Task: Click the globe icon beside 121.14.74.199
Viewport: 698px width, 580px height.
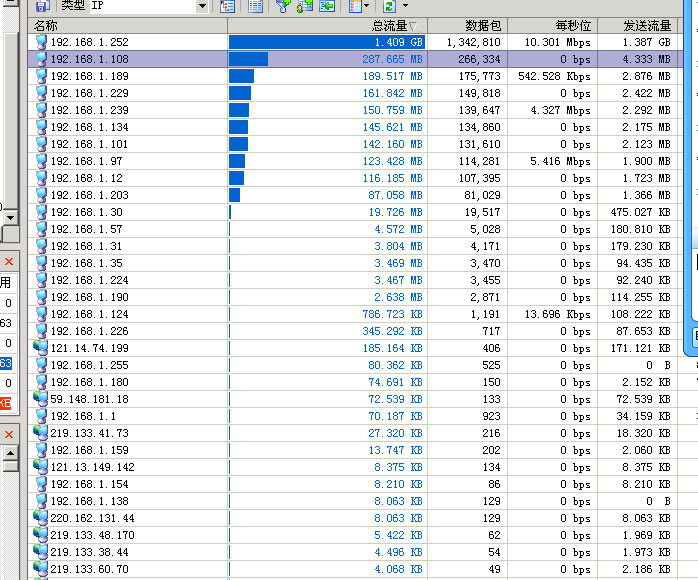Action: (40, 347)
